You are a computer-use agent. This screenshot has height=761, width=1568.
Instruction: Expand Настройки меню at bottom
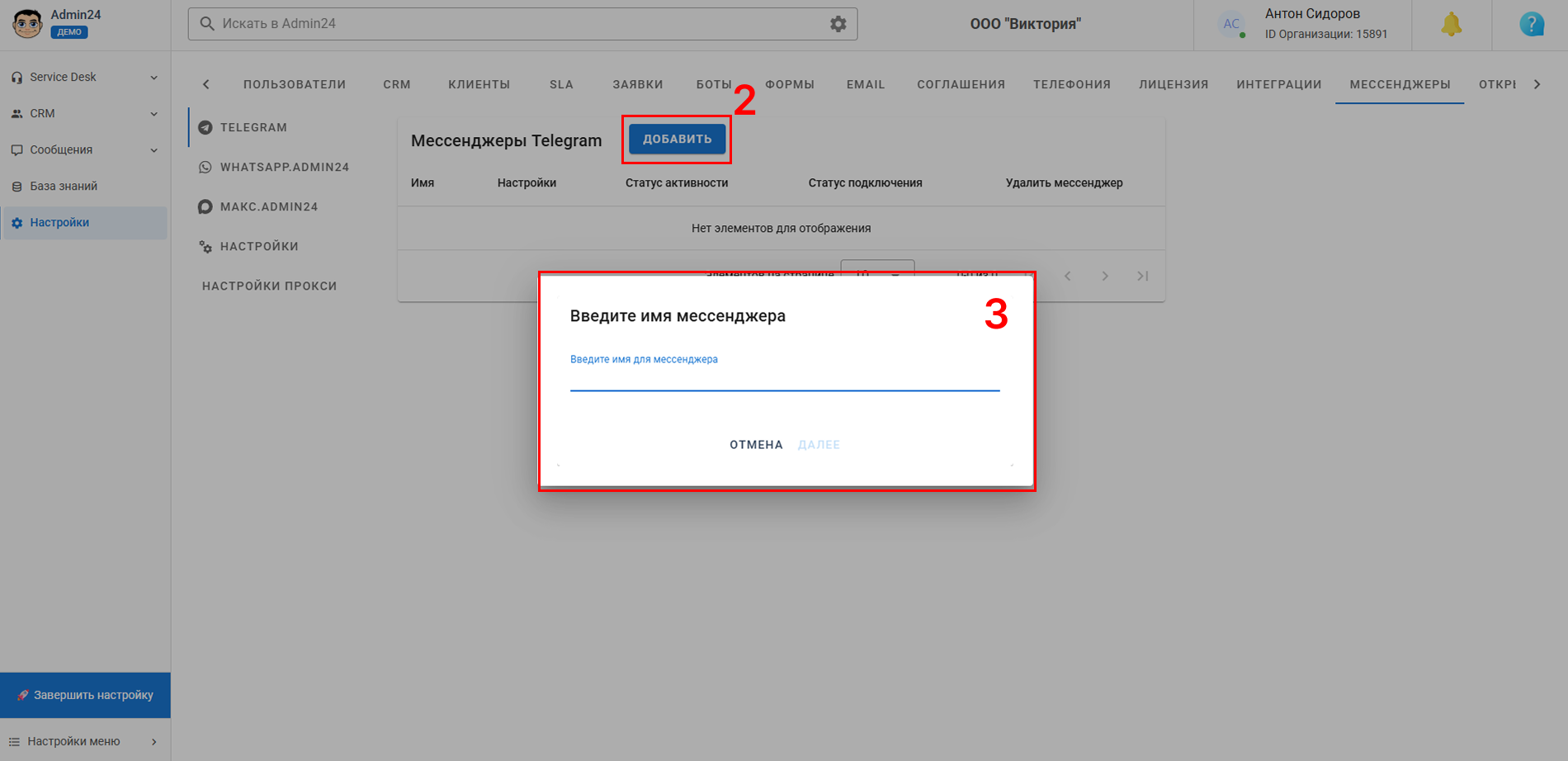(85, 741)
